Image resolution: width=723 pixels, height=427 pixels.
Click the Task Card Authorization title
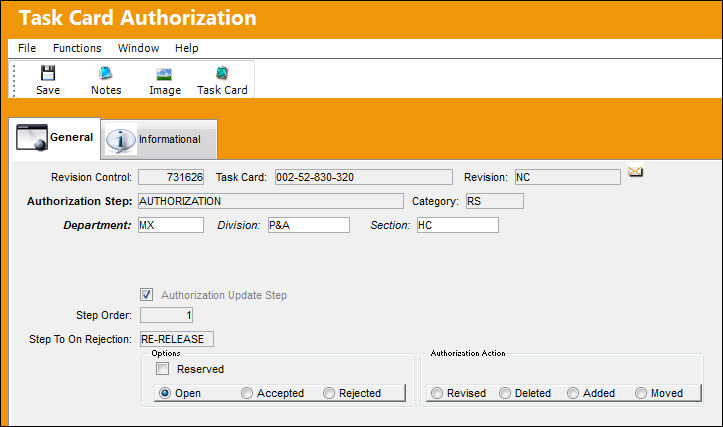click(x=137, y=18)
